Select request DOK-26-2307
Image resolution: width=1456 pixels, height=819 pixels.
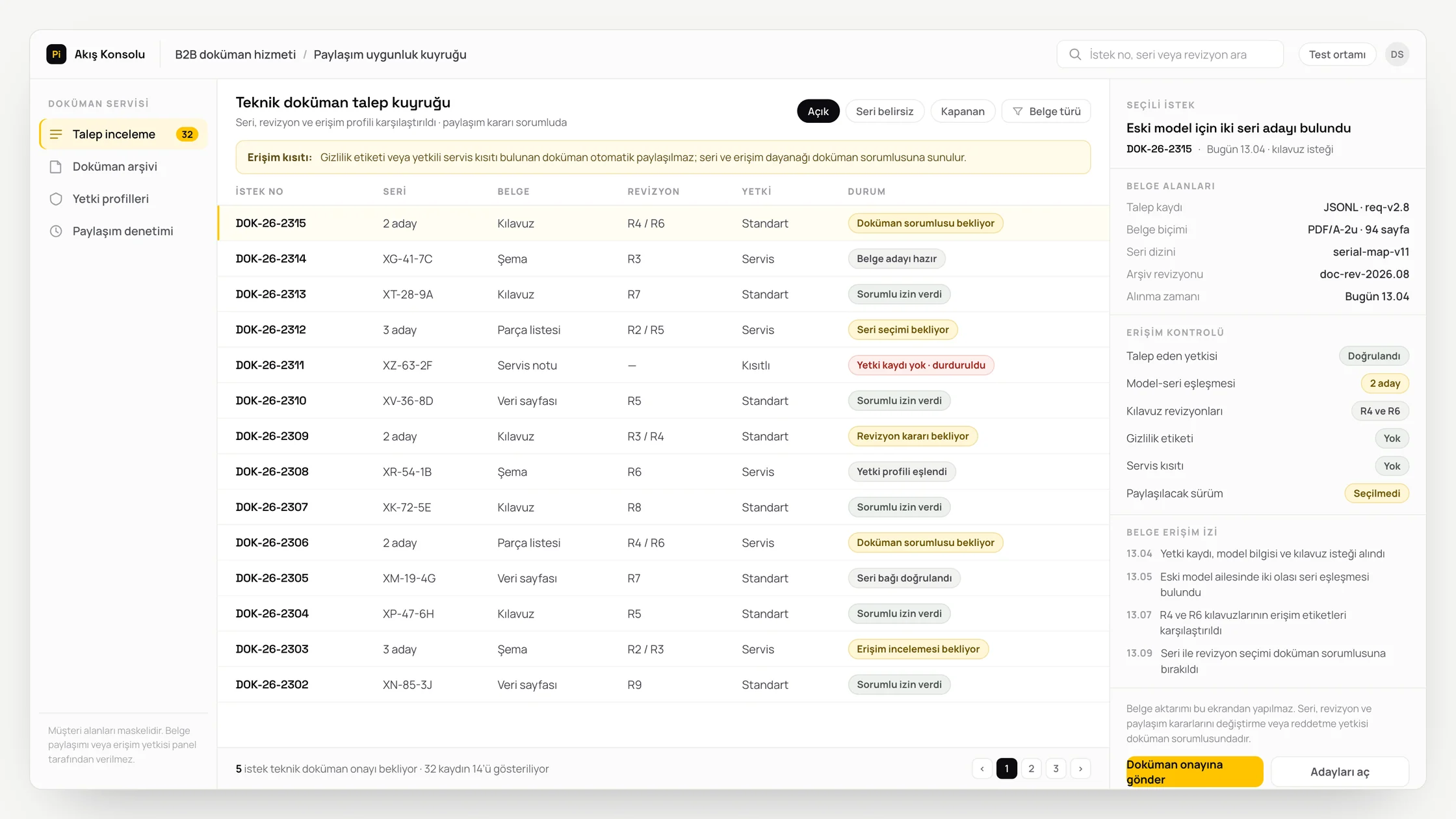pyautogui.click(x=663, y=507)
